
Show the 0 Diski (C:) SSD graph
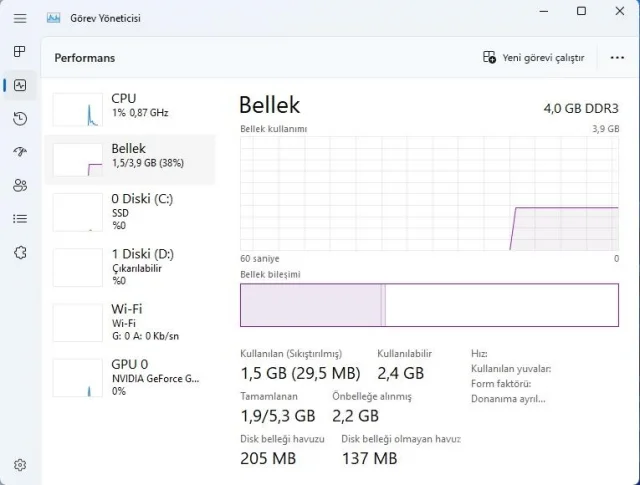(x=130, y=212)
